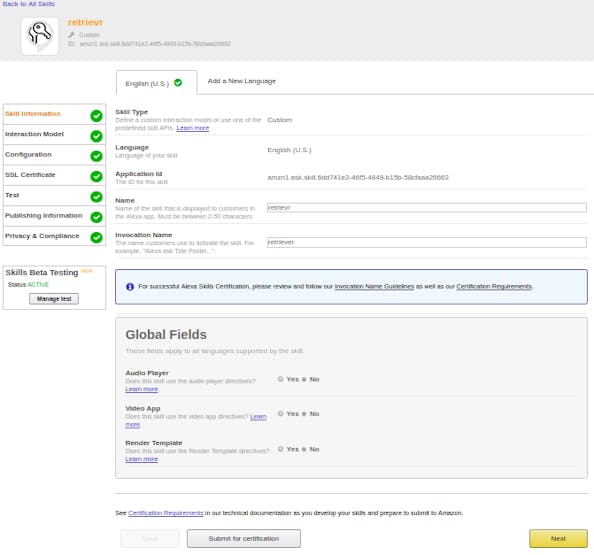Viewport: 594px width, 555px height.
Task: Click the green checkmark beside Skill Information
Action: [96, 116]
